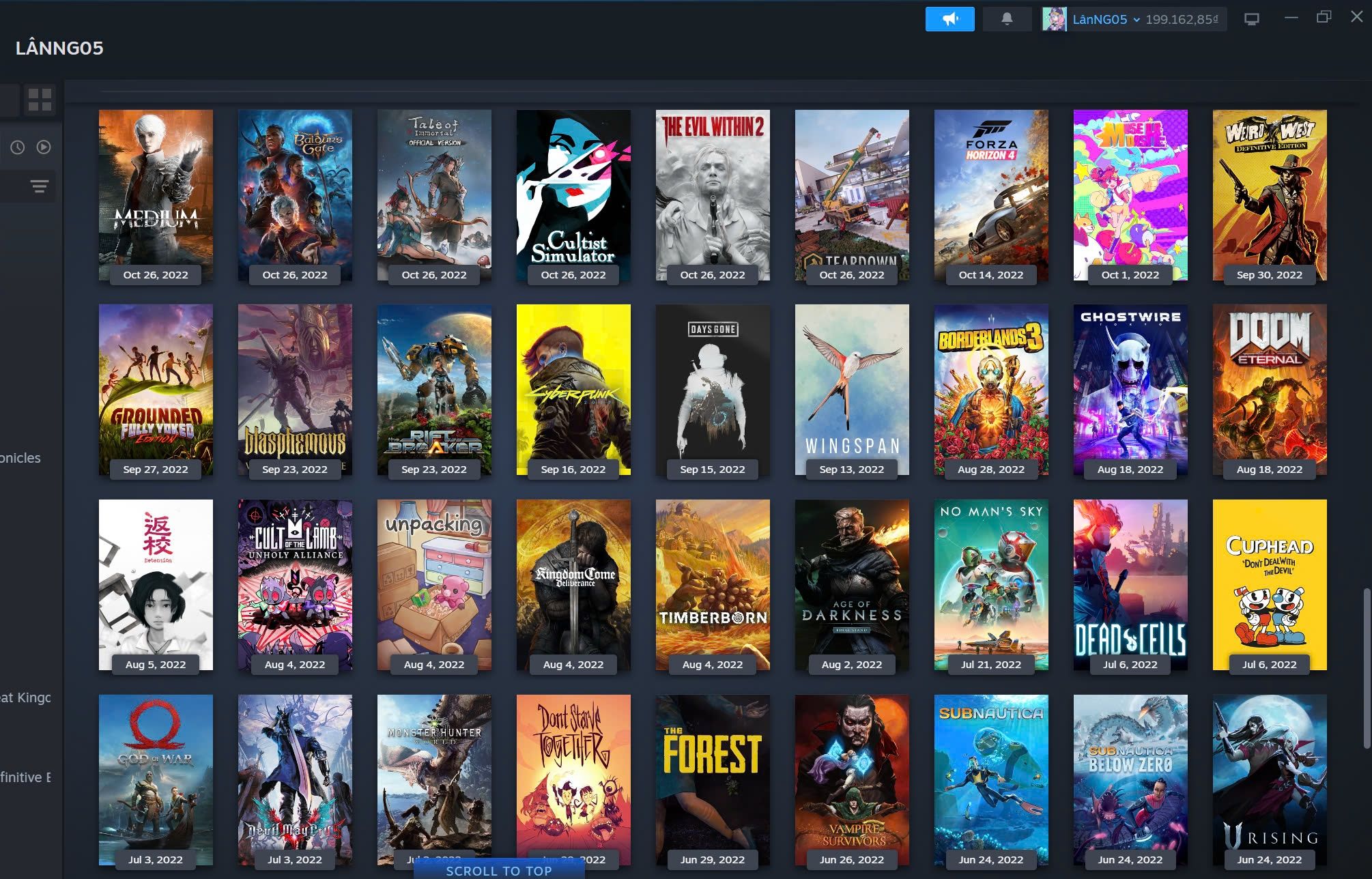Click the 199.162,85₫ wallet balance
The height and width of the screenshot is (879, 1372).
click(x=1182, y=20)
